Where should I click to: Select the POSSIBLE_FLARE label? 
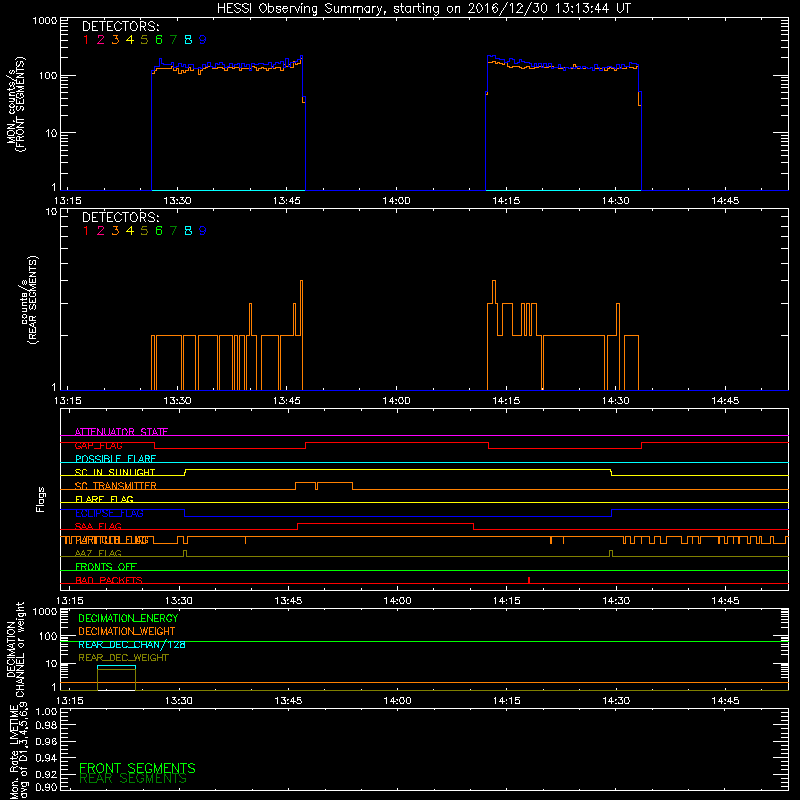115,459
